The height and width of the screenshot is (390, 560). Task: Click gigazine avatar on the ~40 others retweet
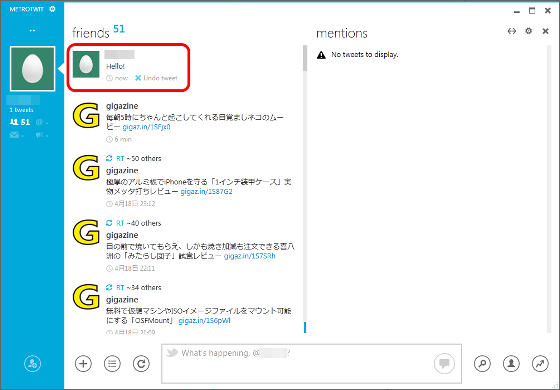point(86,232)
